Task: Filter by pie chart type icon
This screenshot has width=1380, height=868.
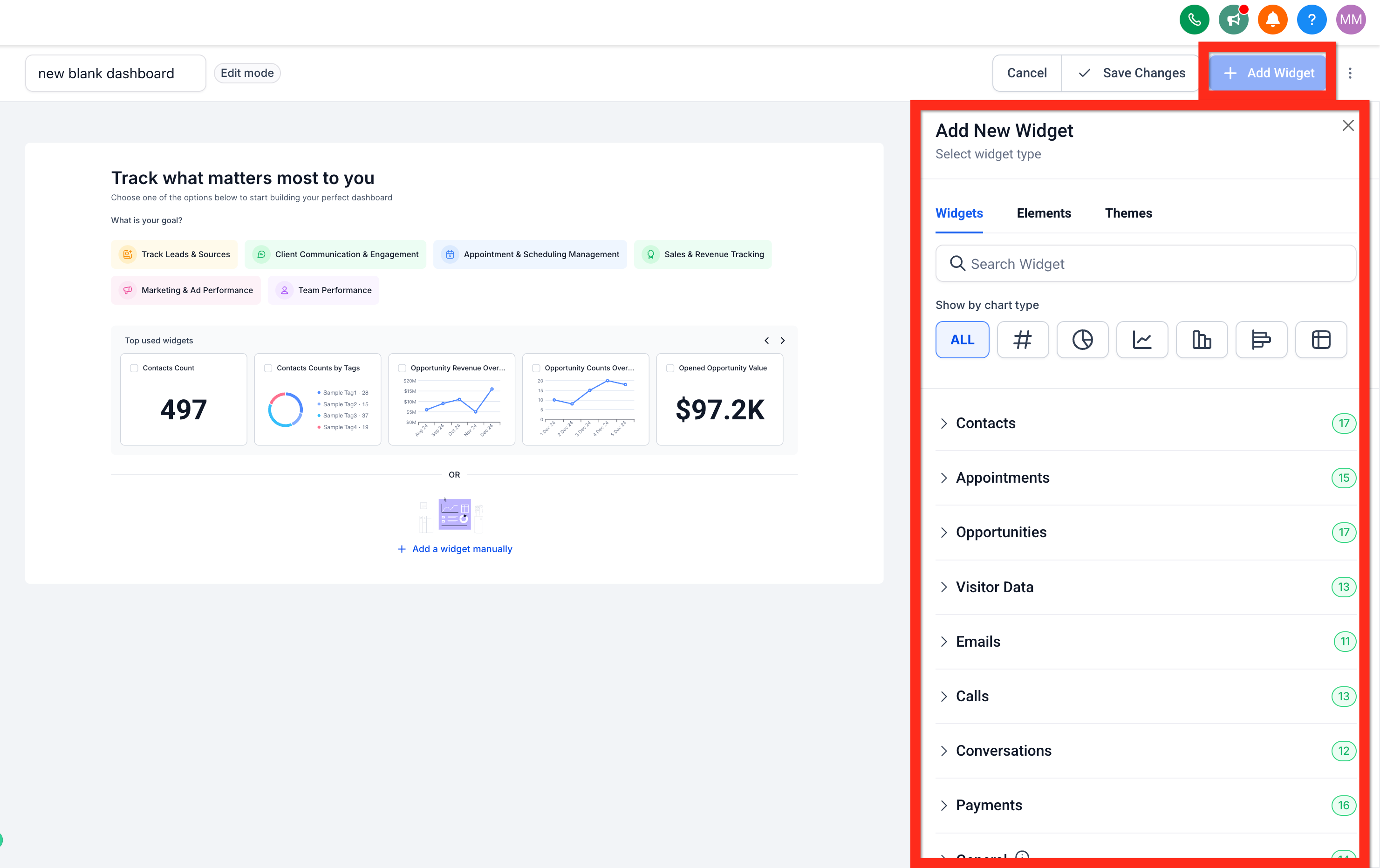Action: tap(1082, 340)
